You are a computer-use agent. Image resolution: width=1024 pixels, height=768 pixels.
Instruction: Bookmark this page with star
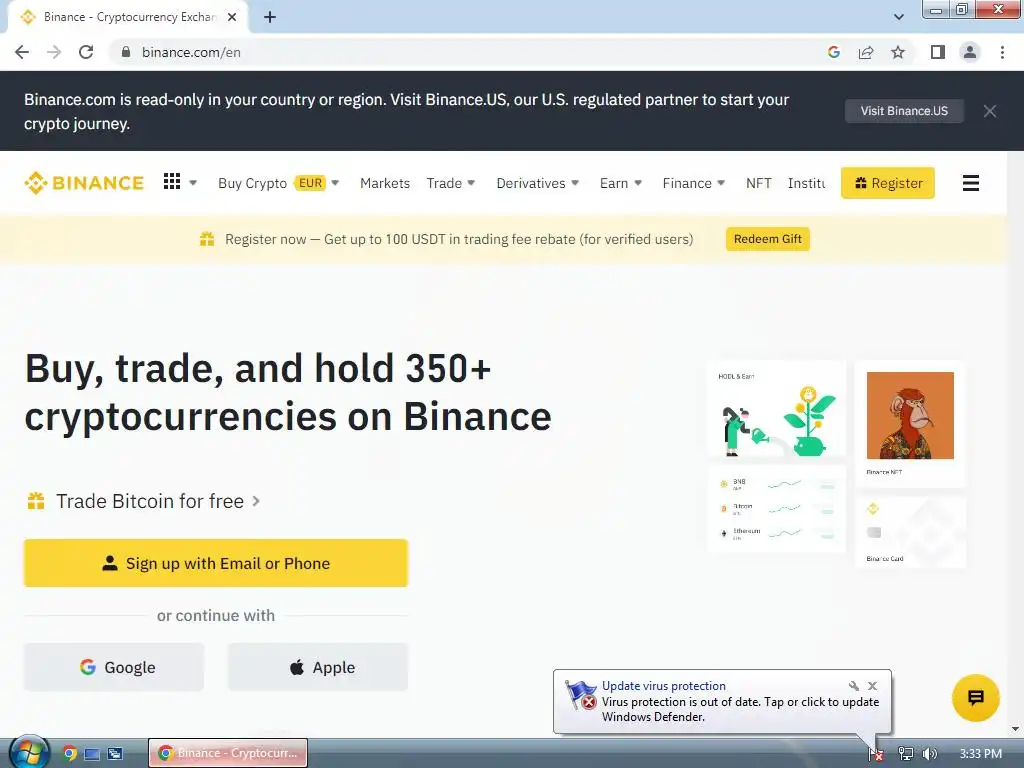[x=898, y=52]
